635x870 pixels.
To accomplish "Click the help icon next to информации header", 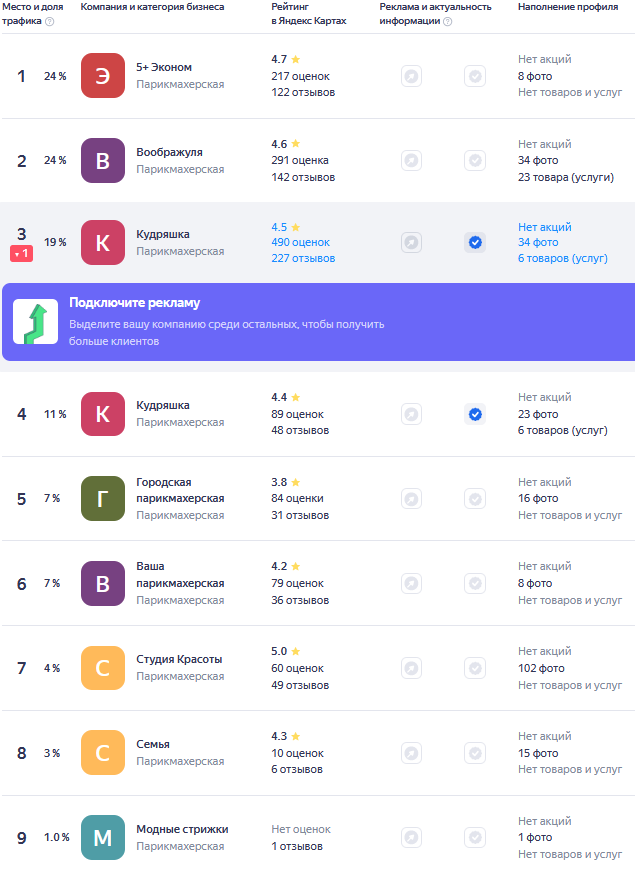I will (447, 22).
